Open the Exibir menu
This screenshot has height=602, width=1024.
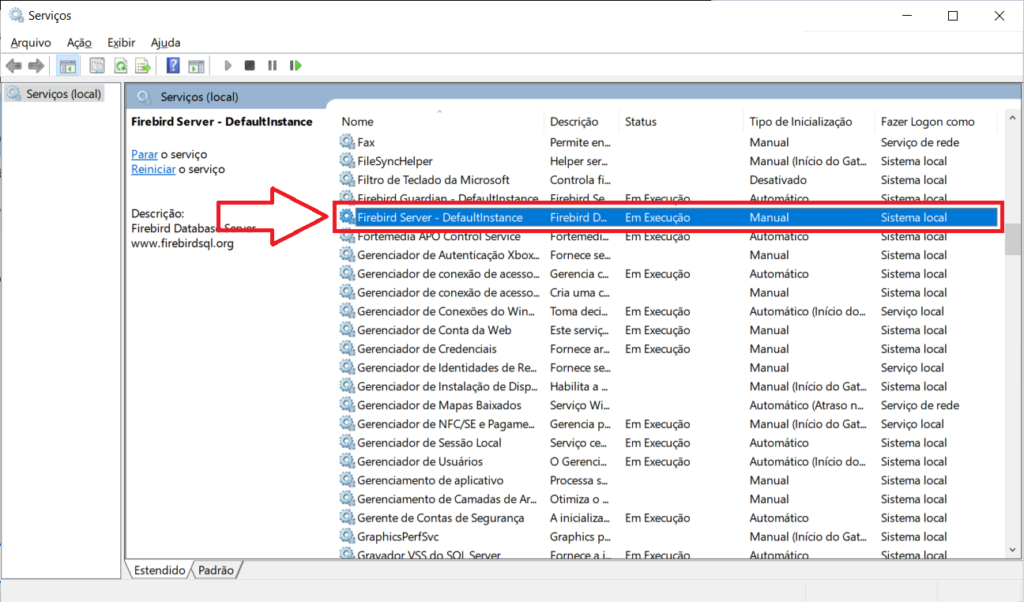(x=121, y=42)
